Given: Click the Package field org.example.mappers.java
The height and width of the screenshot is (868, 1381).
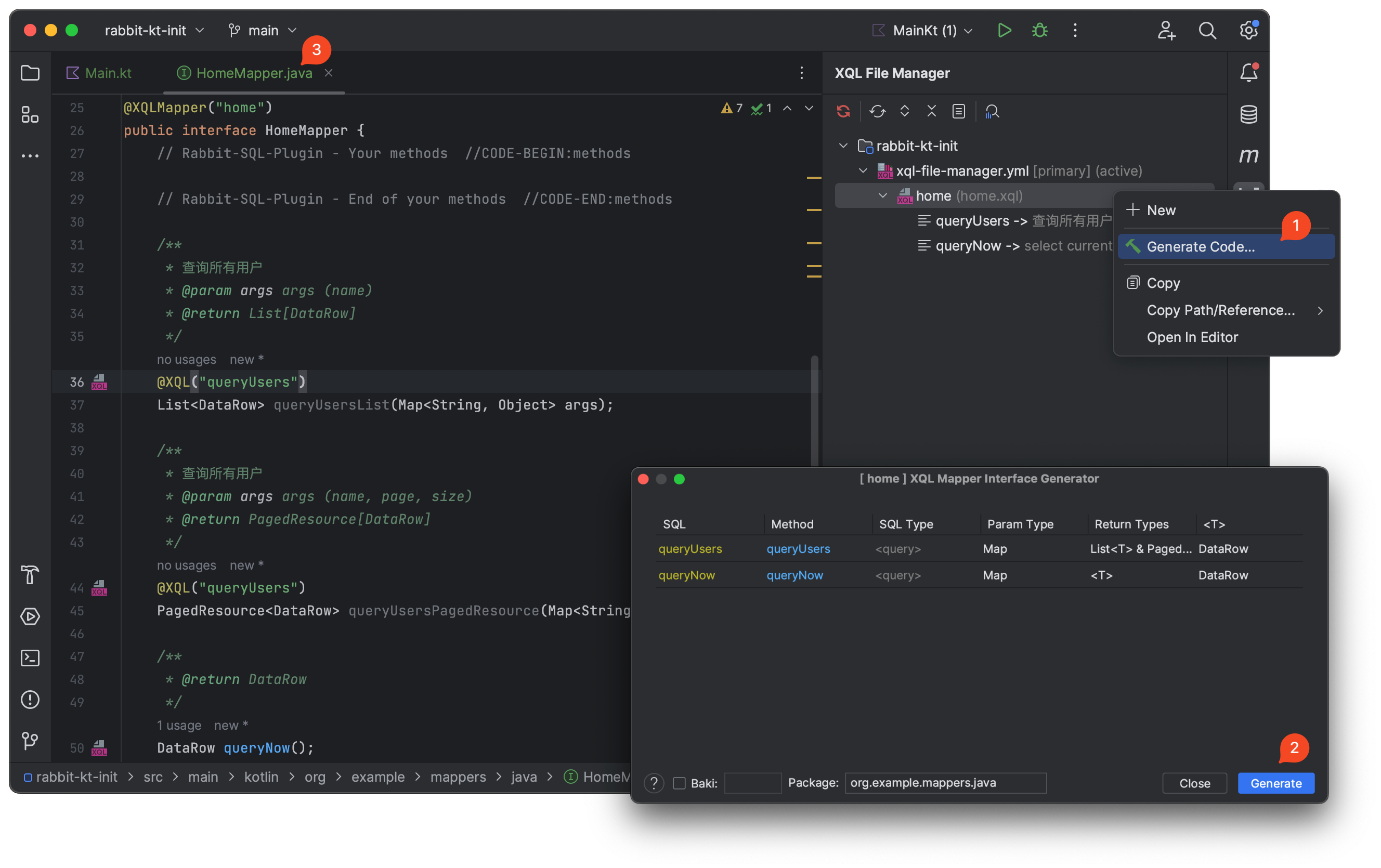Looking at the screenshot, I should (x=945, y=783).
